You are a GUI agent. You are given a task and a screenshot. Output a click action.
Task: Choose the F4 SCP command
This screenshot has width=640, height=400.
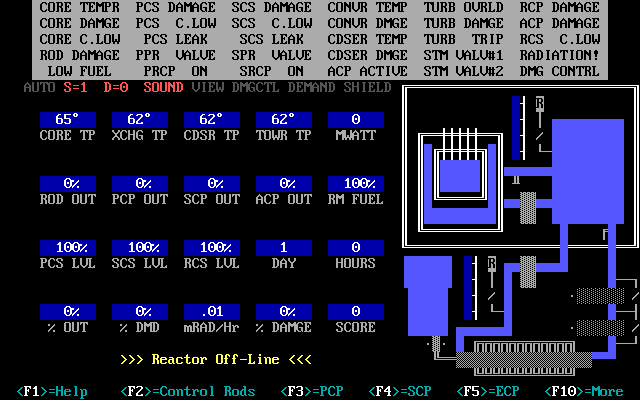(x=400, y=391)
